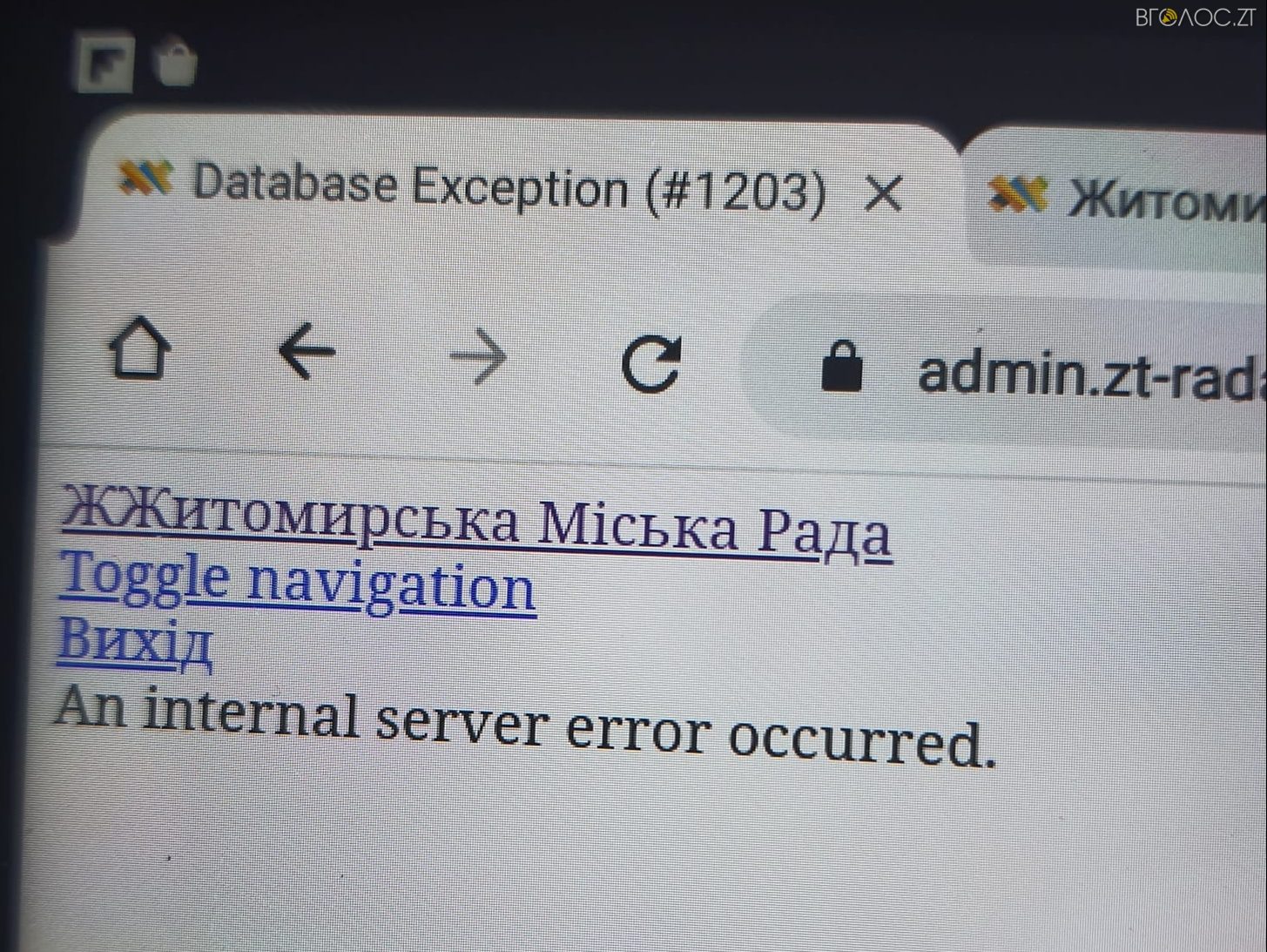Close the Database Exception tab
Image resolution: width=1267 pixels, height=952 pixels.
[884, 193]
